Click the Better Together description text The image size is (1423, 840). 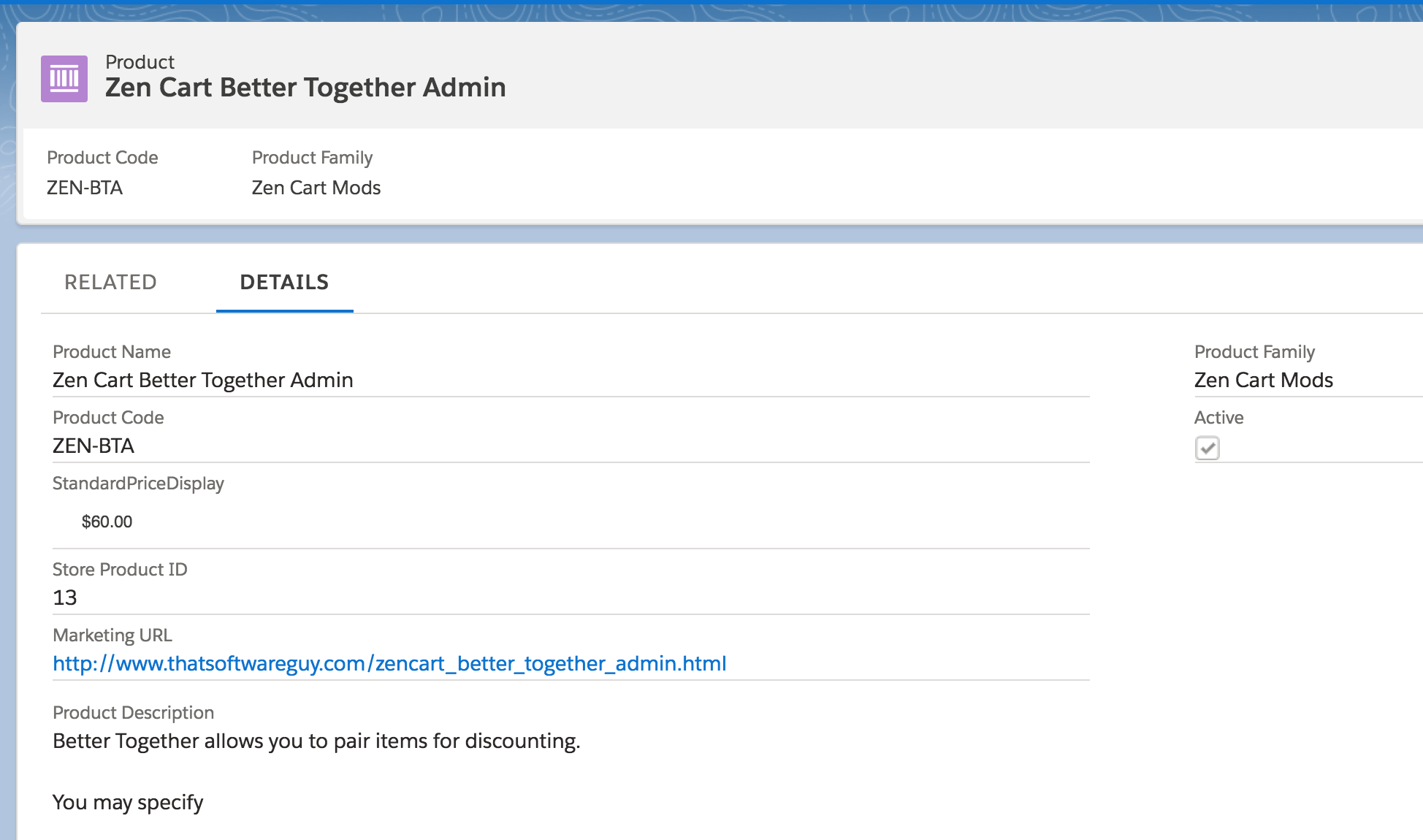point(316,741)
